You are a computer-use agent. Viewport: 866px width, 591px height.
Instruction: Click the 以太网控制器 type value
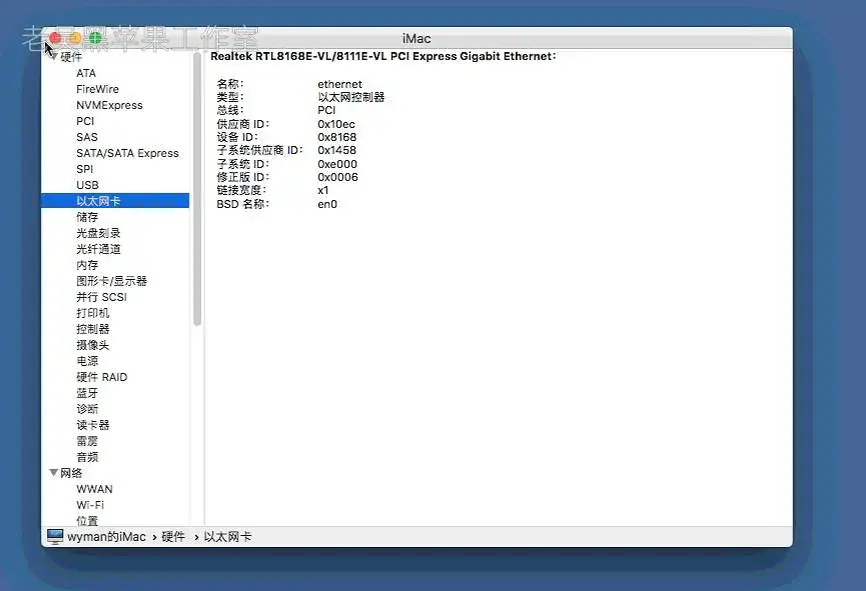coord(351,97)
